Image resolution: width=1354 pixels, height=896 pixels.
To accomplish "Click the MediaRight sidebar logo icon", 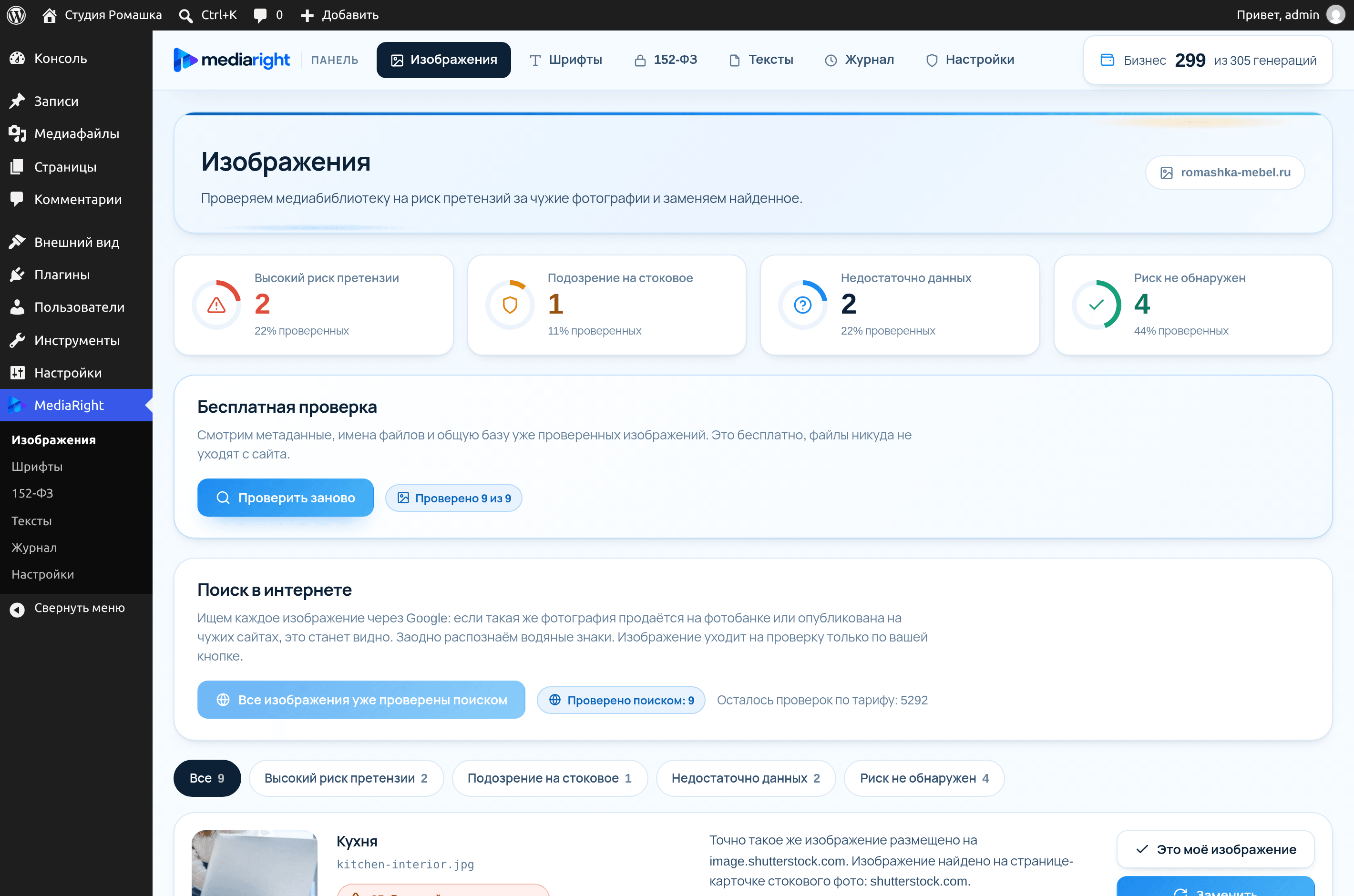I will [16, 405].
